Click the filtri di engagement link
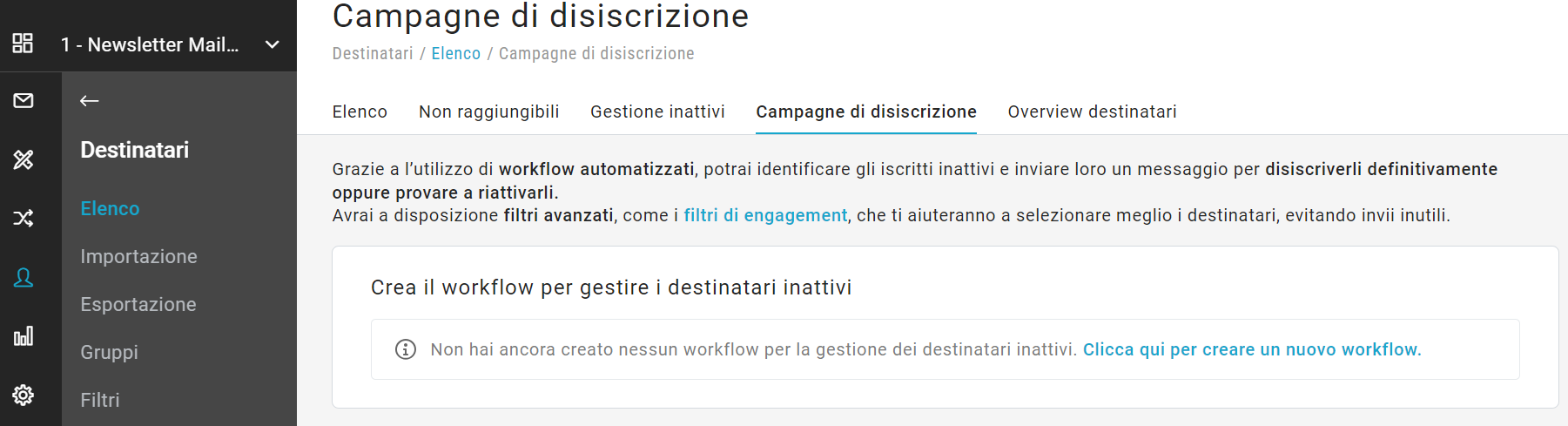Viewport: 1568px width, 426px height. point(765,215)
